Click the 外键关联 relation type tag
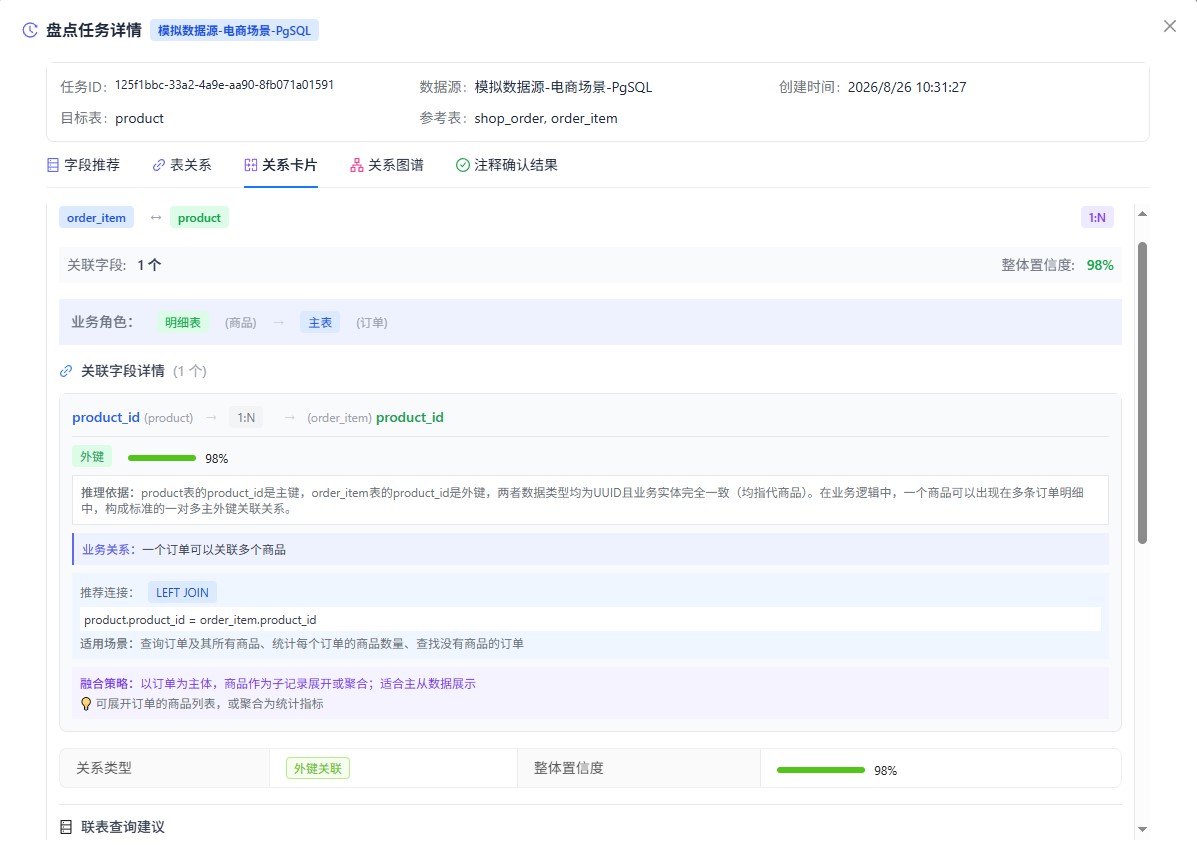The width and height of the screenshot is (1197, 858). point(318,769)
